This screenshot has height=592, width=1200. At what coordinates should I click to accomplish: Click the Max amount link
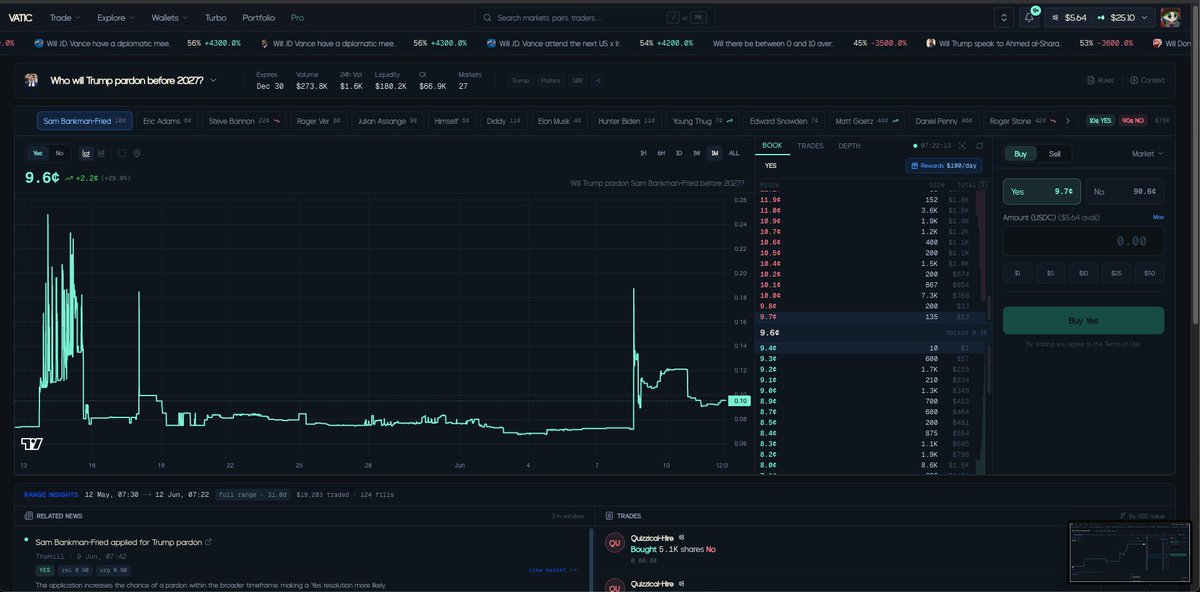click(x=1158, y=216)
